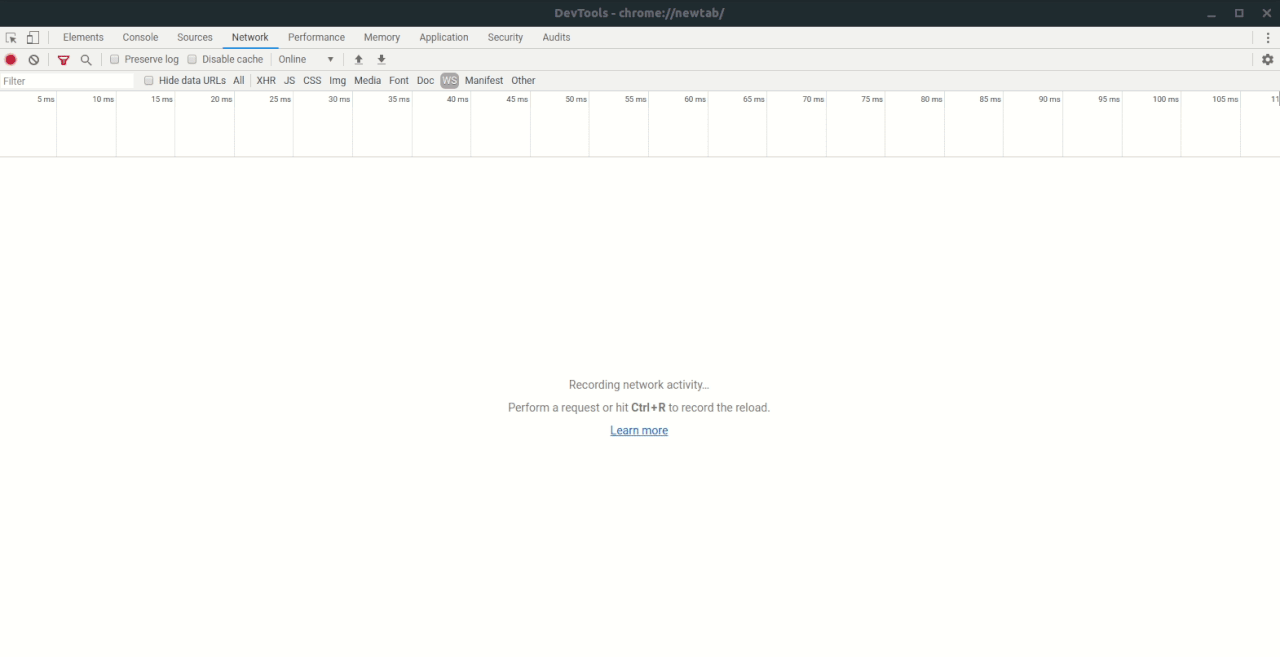Enable the Preserve log checkbox
1280x657 pixels.
[114, 60]
